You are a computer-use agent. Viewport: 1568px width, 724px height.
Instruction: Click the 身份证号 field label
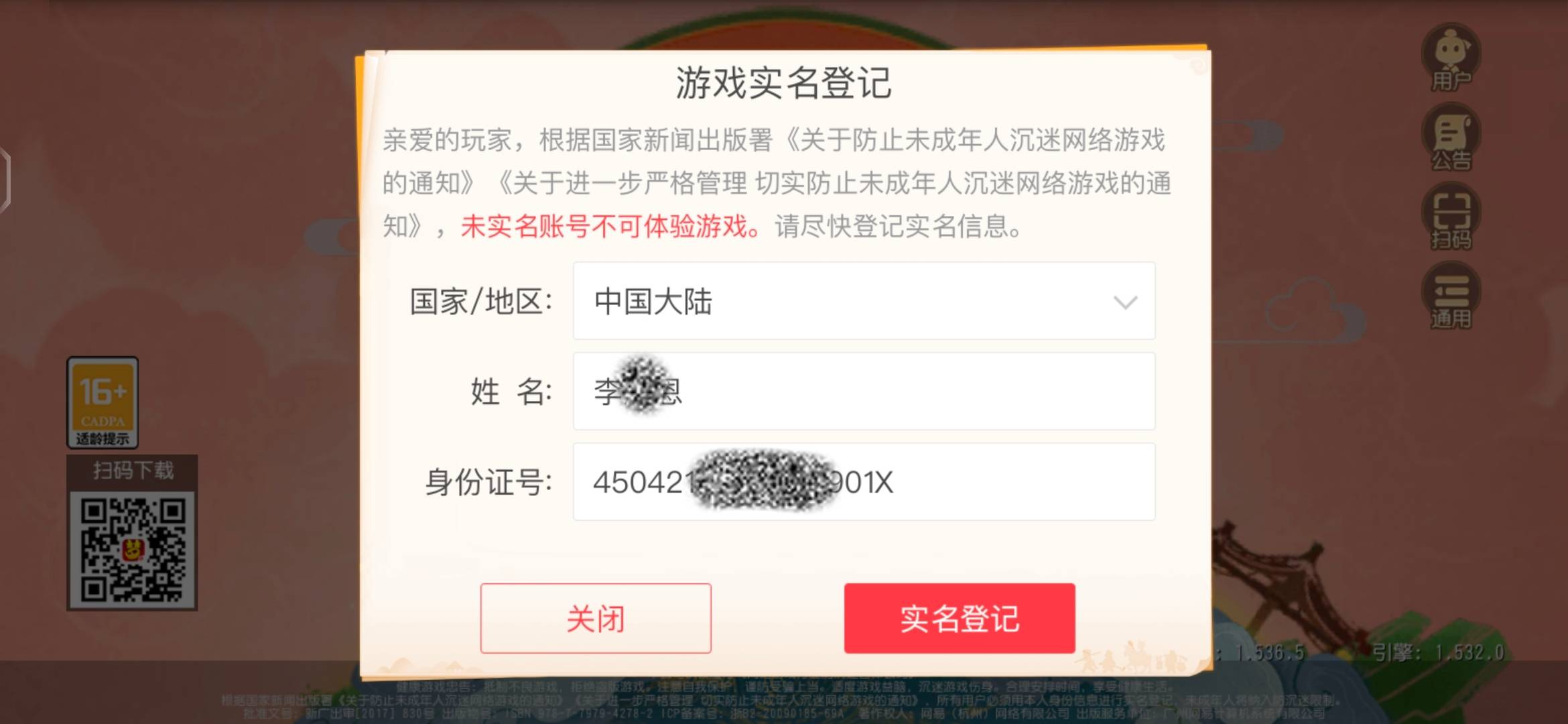(x=488, y=482)
